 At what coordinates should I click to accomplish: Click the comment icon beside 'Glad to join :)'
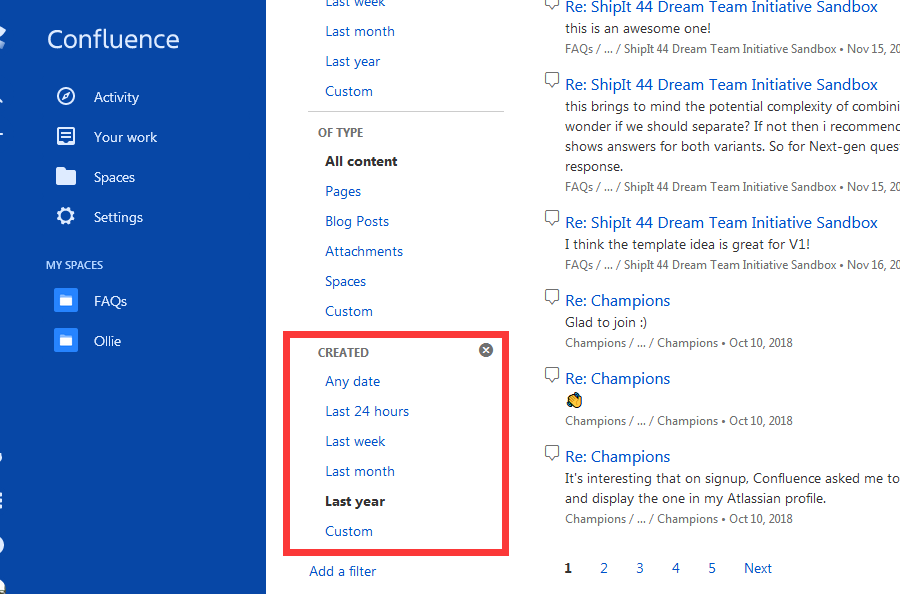click(552, 297)
